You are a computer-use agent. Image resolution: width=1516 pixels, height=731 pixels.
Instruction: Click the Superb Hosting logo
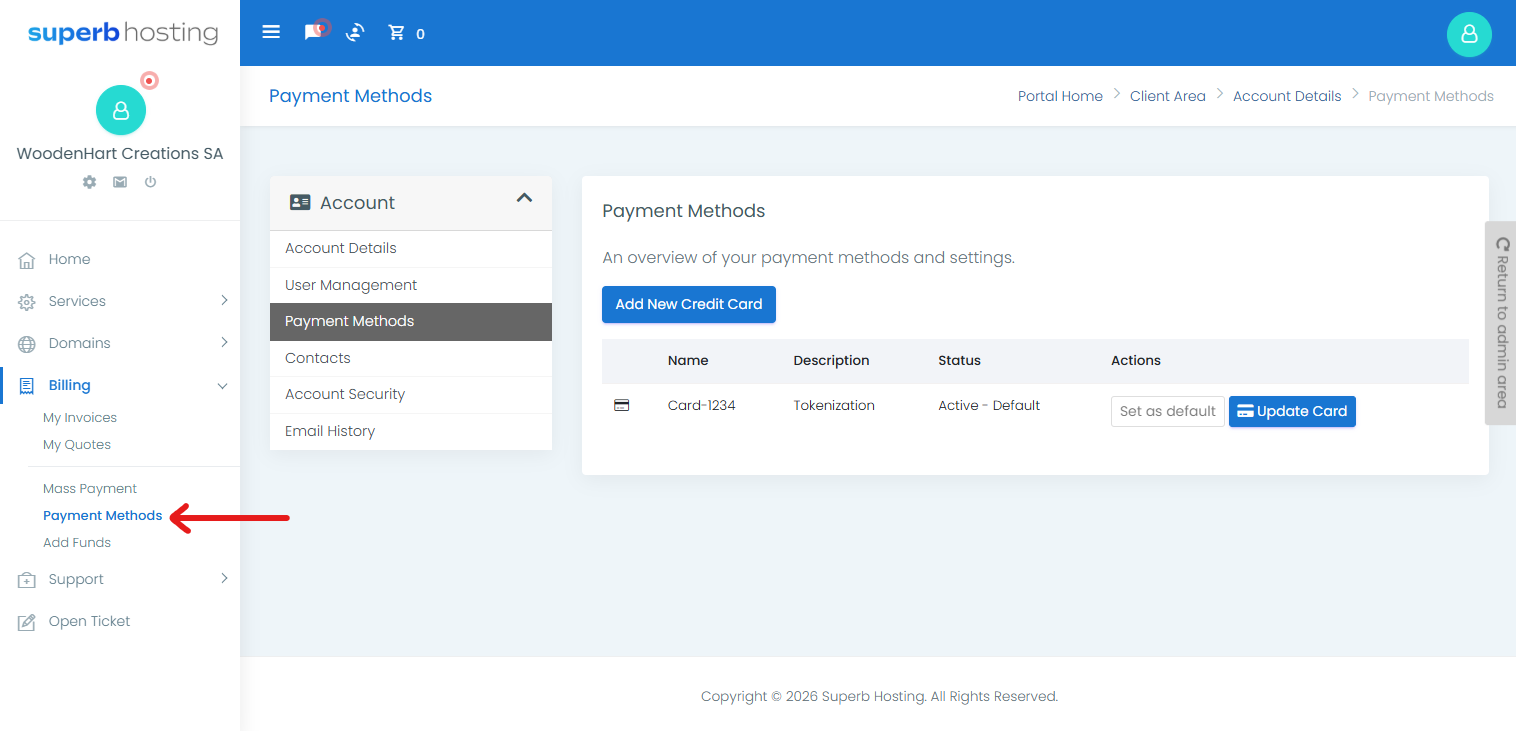pyautogui.click(x=123, y=33)
